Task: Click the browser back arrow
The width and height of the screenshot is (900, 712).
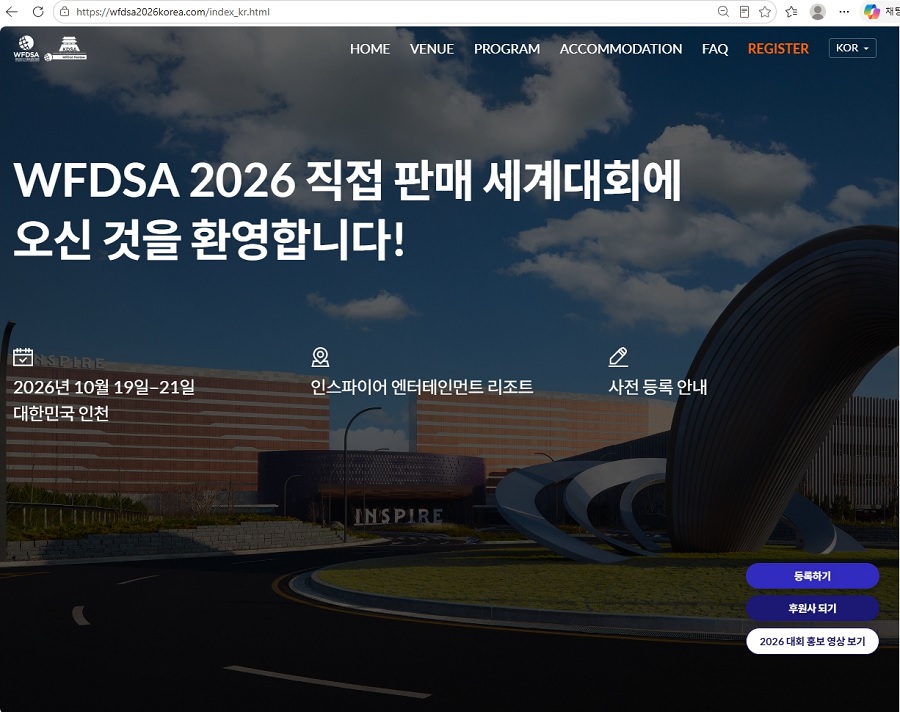Action: (x=11, y=11)
